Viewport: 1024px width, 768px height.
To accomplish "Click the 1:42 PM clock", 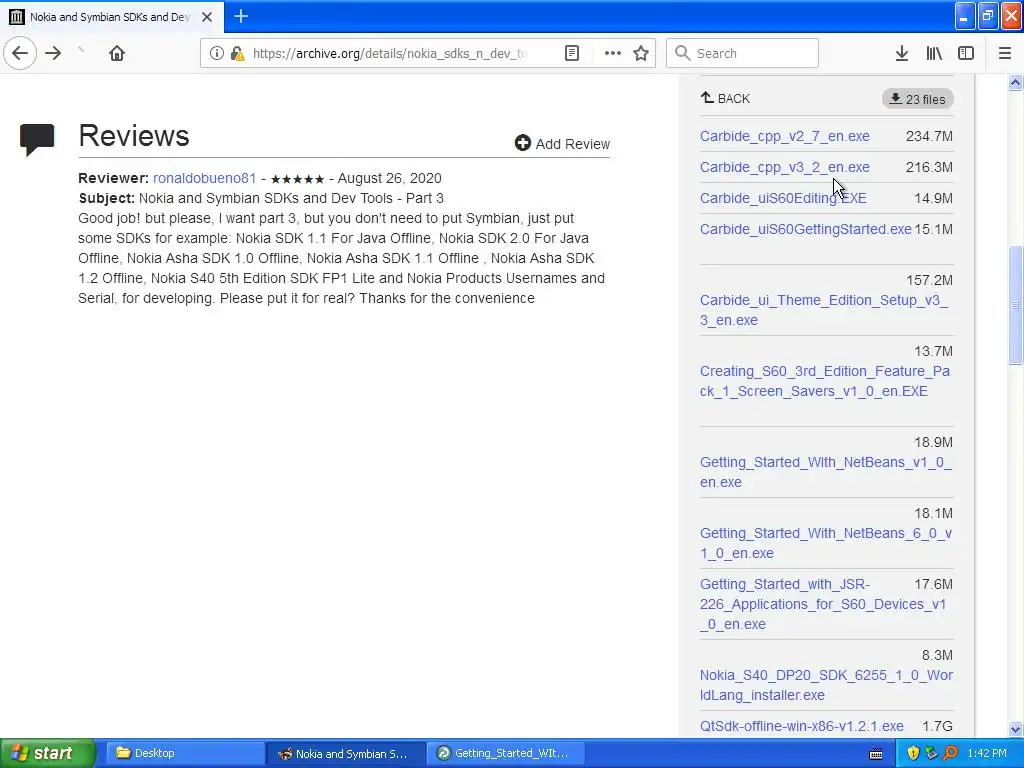I will click(987, 753).
